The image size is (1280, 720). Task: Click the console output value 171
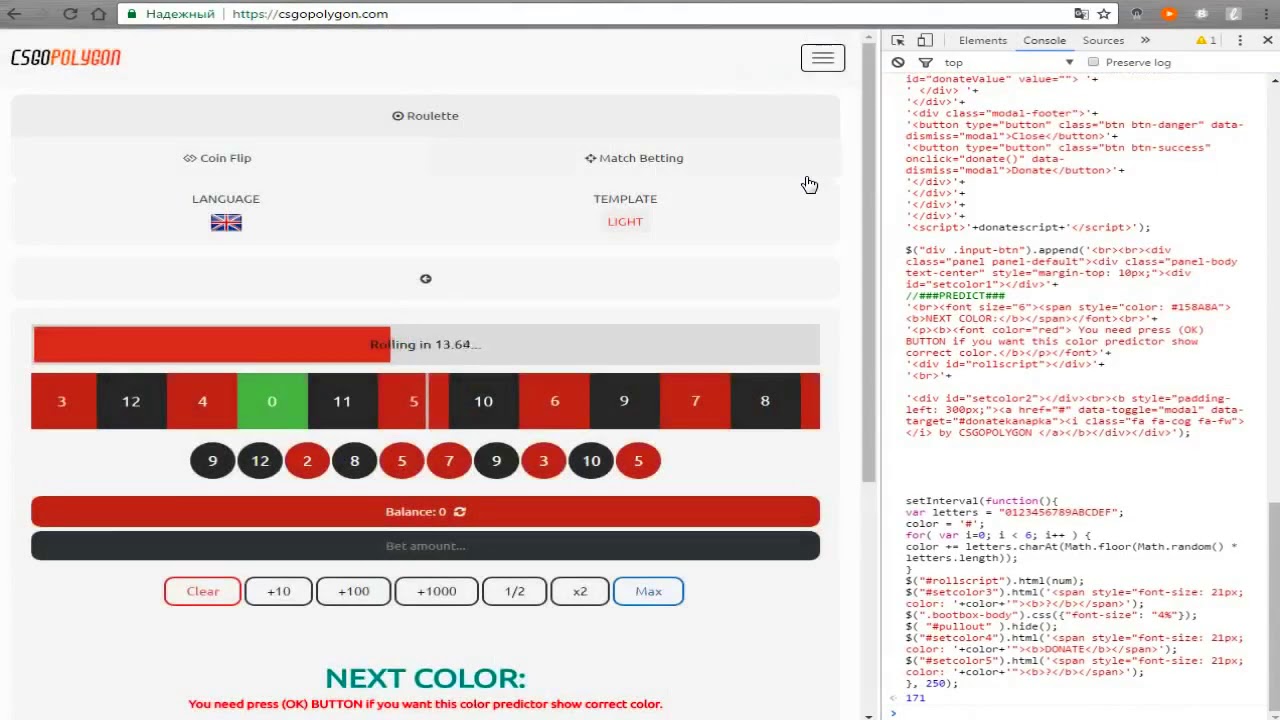(915, 698)
